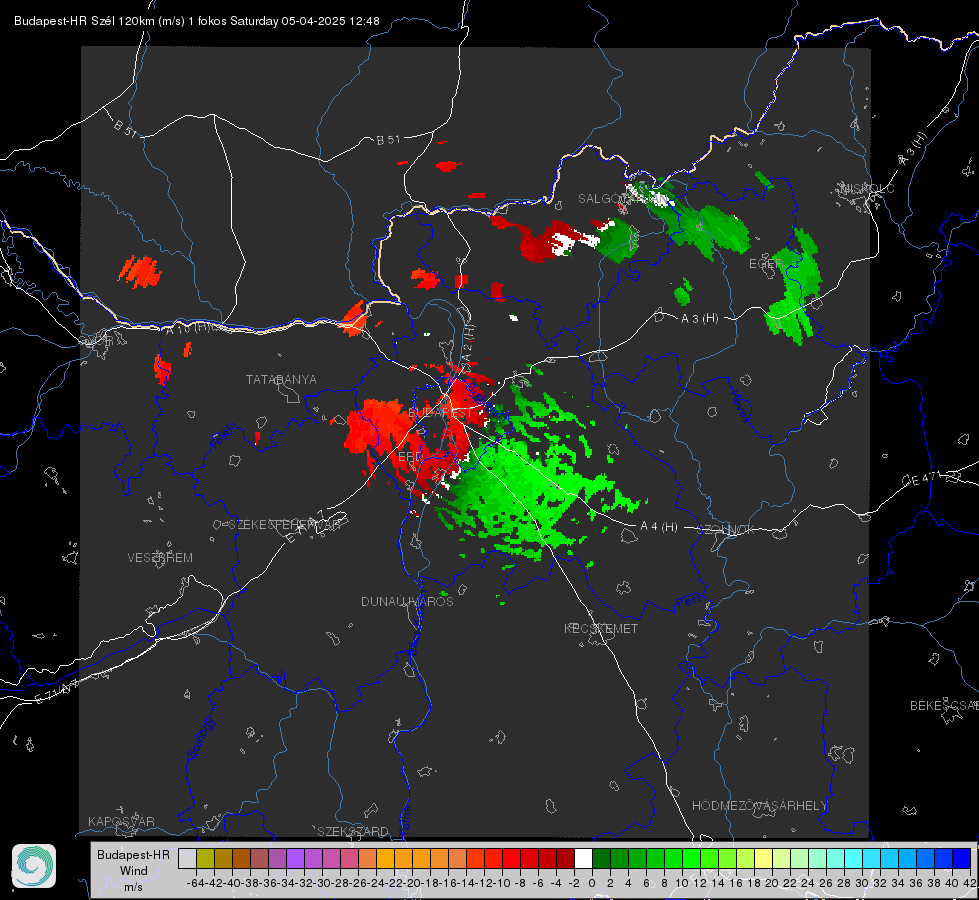Viewport: 979px width, 900px height.
Task: Select the legend value 42
Action: tap(970, 883)
